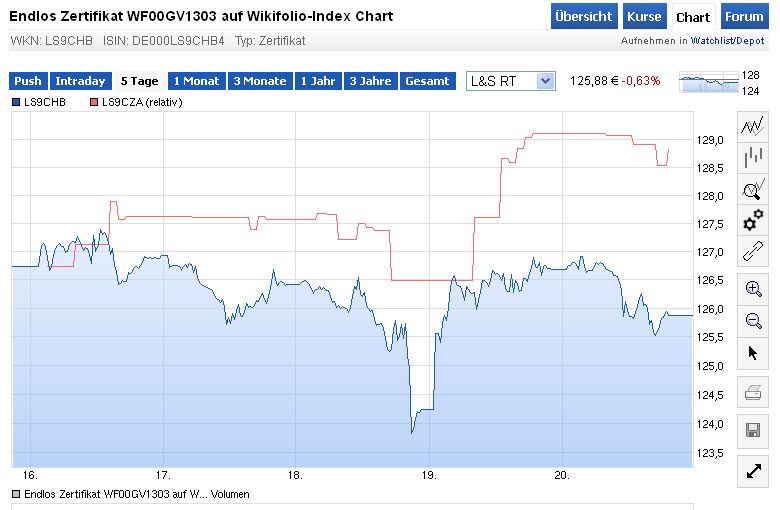
Task: Open the L&S RT exchange dropdown
Action: pyautogui.click(x=510, y=81)
